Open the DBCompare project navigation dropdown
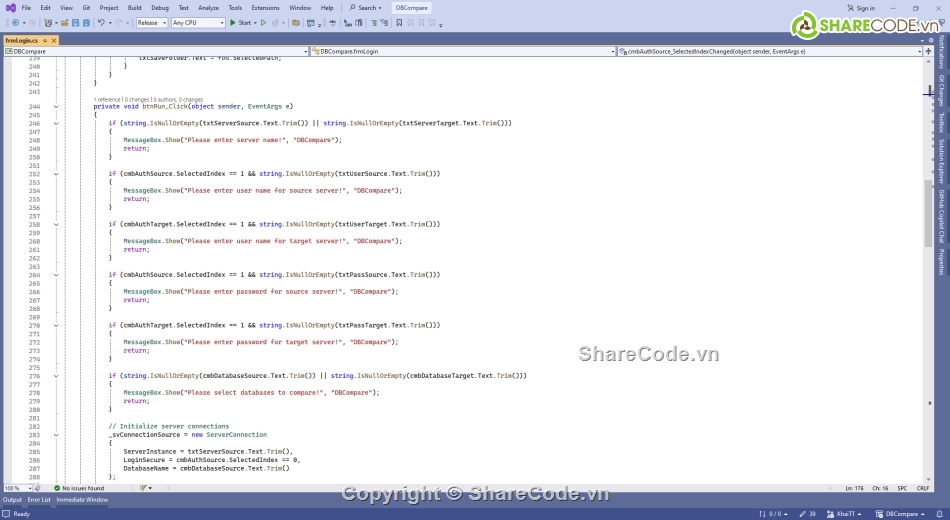The height and width of the screenshot is (520, 950). 156,52
